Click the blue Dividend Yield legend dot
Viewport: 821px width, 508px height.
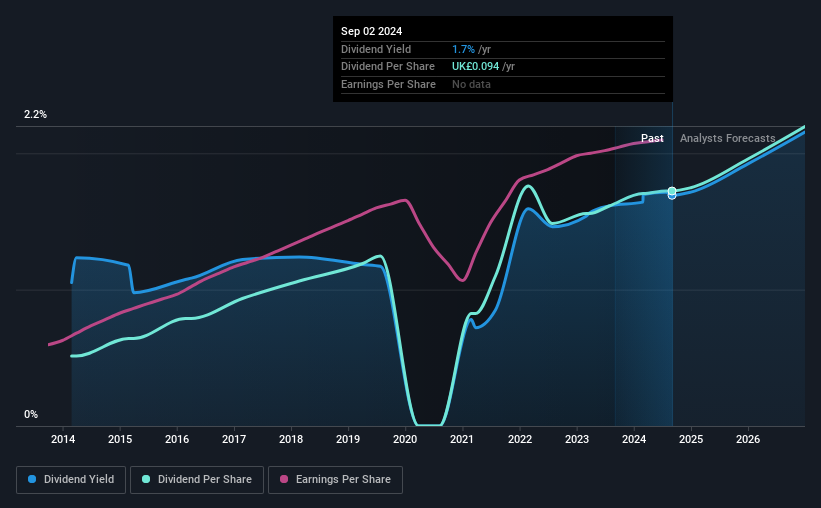click(32, 479)
